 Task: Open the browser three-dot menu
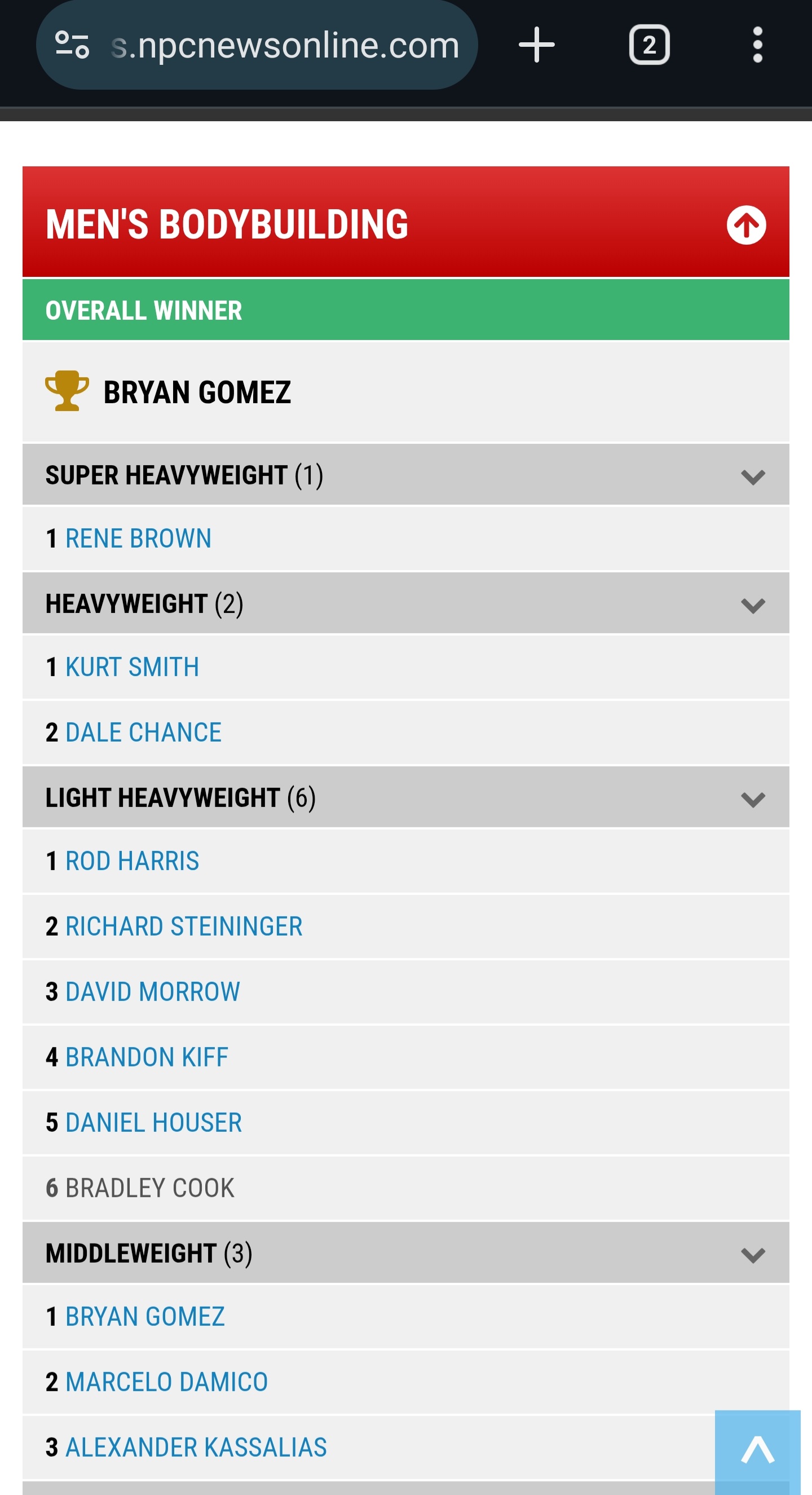click(x=757, y=45)
